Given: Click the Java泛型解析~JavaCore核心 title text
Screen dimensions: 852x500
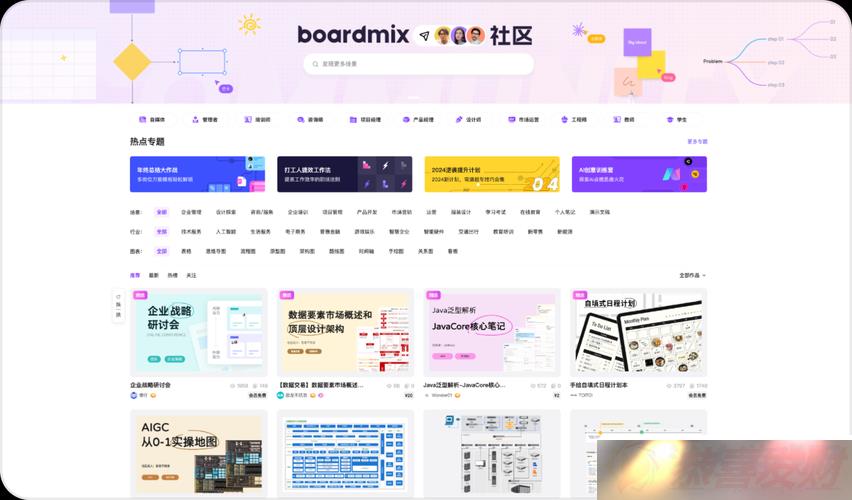Looking at the screenshot, I should click(465, 385).
